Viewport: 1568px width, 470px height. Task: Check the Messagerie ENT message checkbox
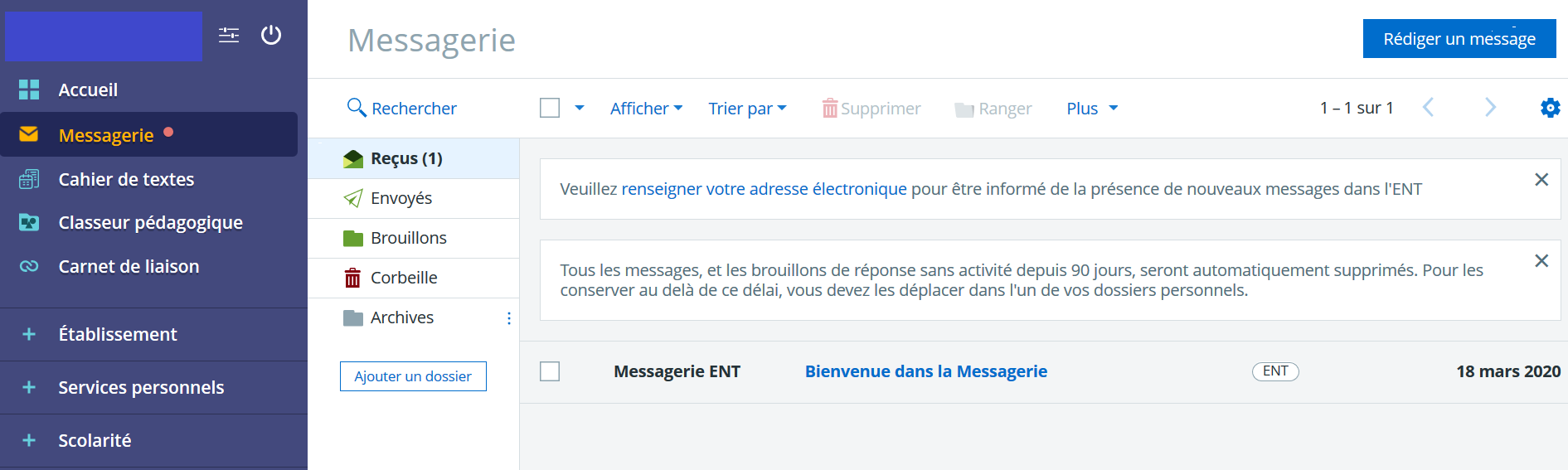[x=550, y=371]
